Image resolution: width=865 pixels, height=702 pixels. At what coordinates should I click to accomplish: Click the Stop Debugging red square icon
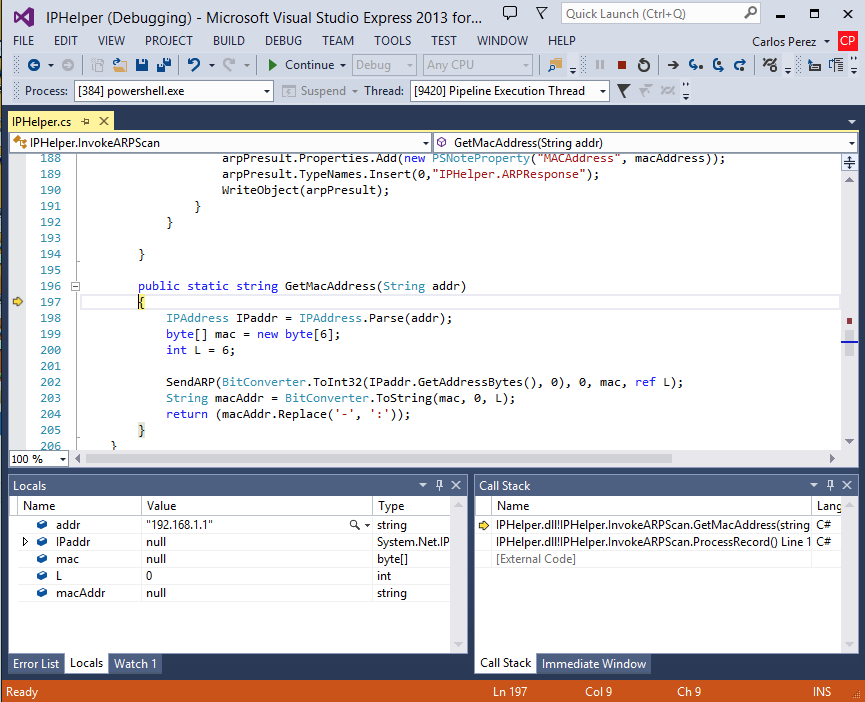621,65
